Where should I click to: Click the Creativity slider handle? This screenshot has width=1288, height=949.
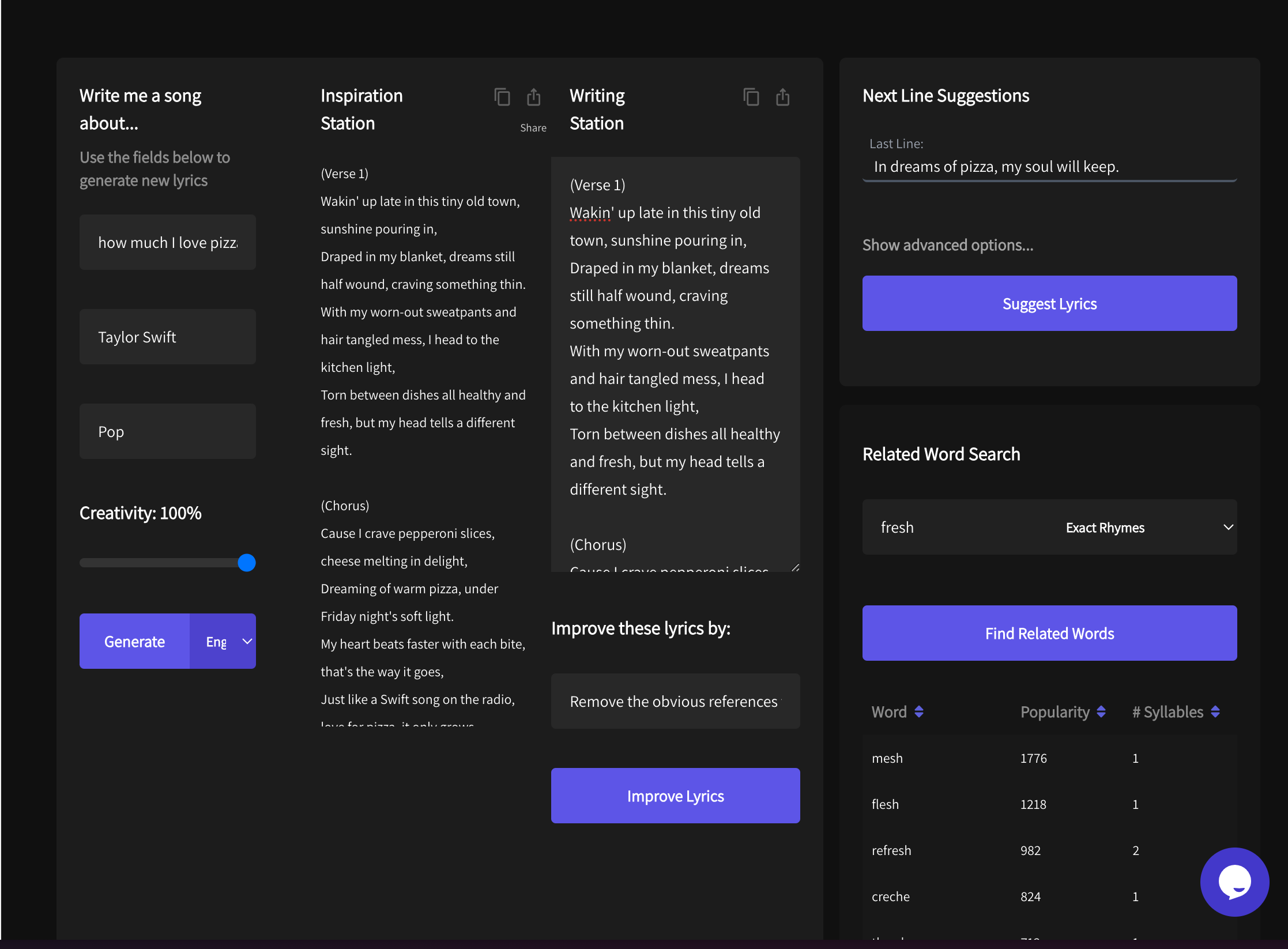click(247, 563)
